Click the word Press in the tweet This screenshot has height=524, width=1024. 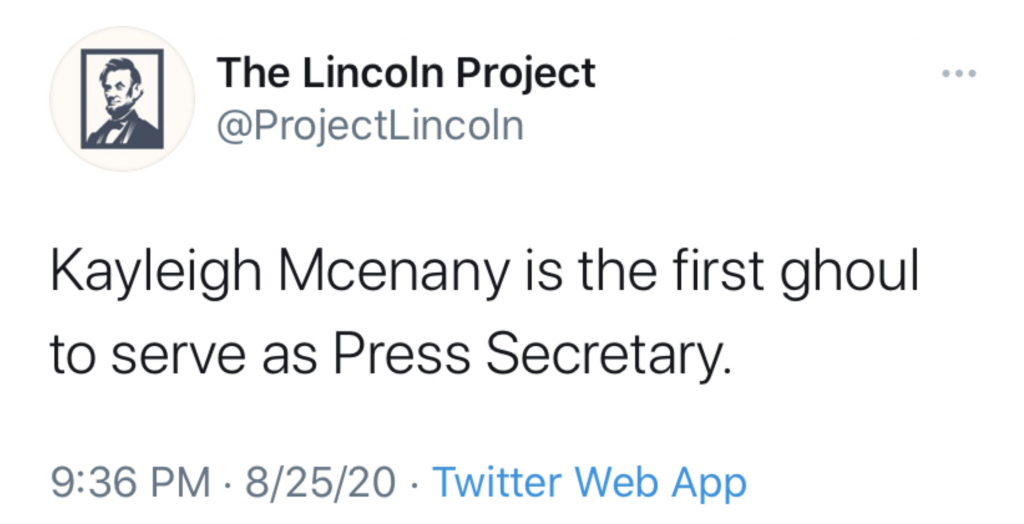click(401, 356)
